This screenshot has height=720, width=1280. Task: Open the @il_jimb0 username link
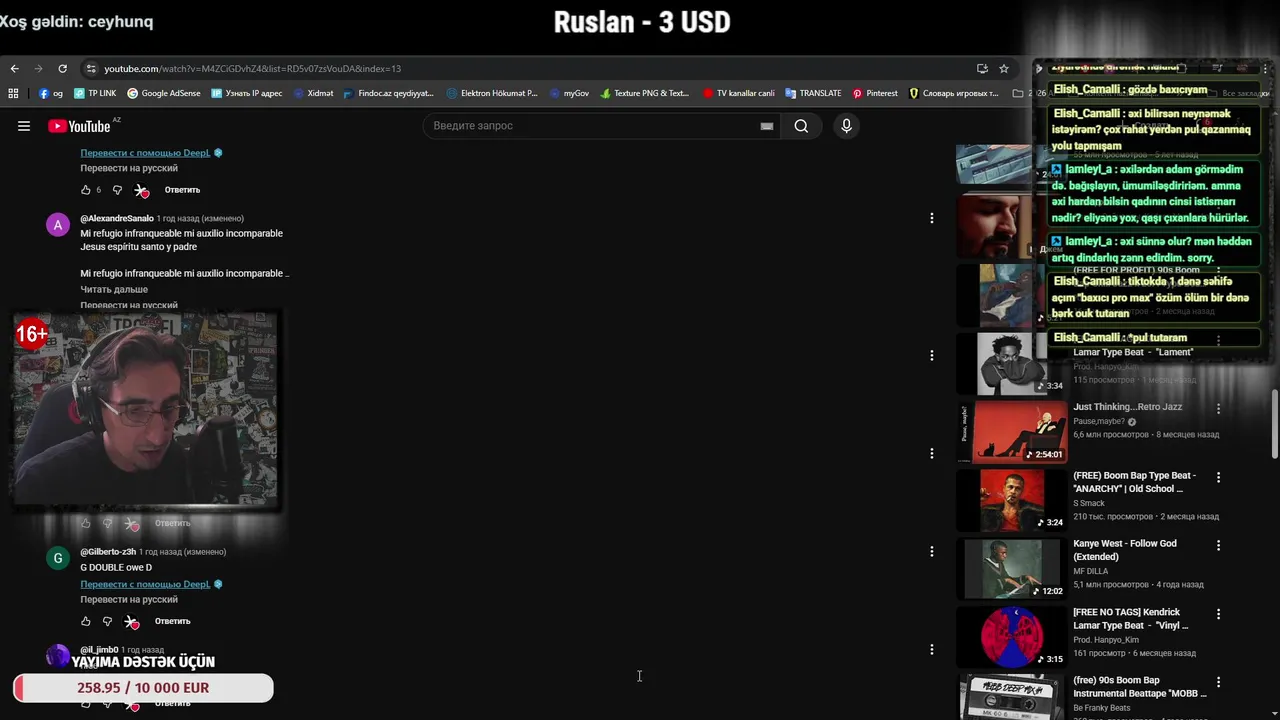(x=99, y=650)
